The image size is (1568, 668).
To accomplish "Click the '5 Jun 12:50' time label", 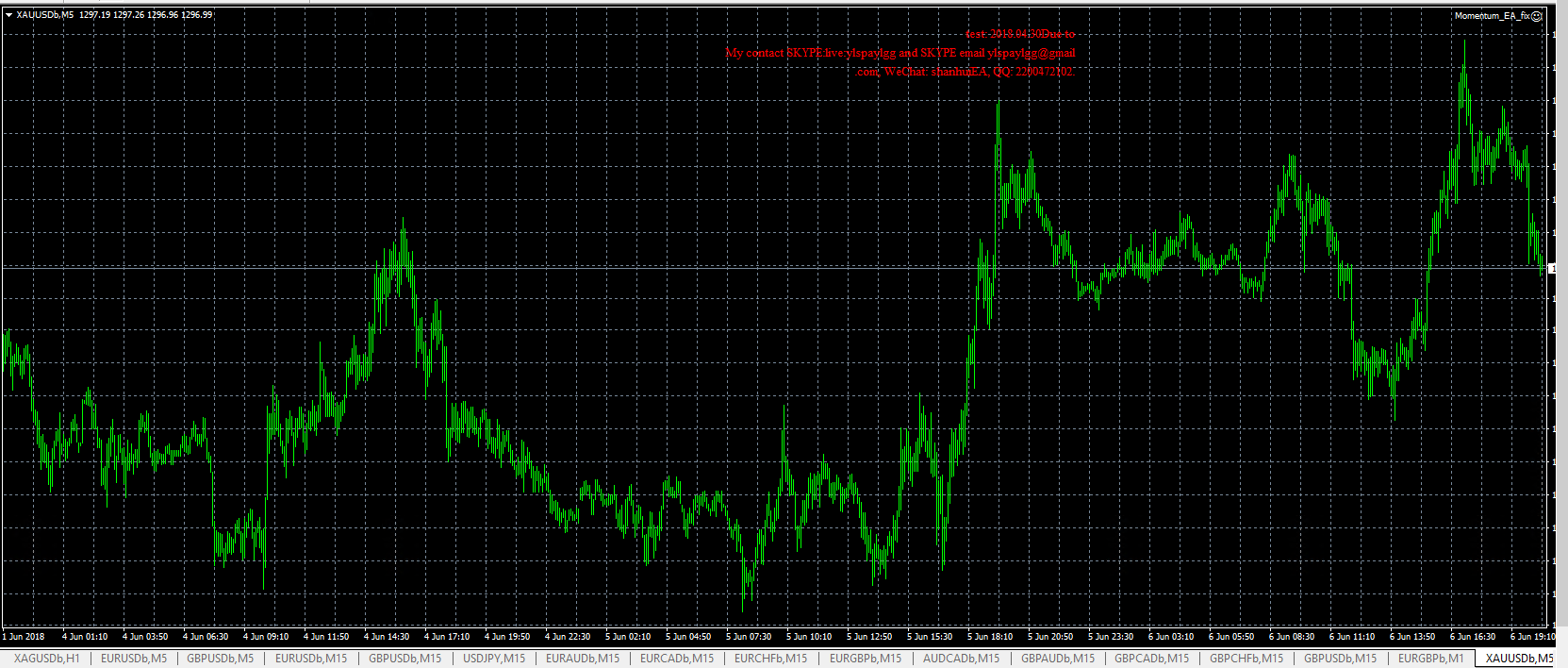I will [x=869, y=637].
